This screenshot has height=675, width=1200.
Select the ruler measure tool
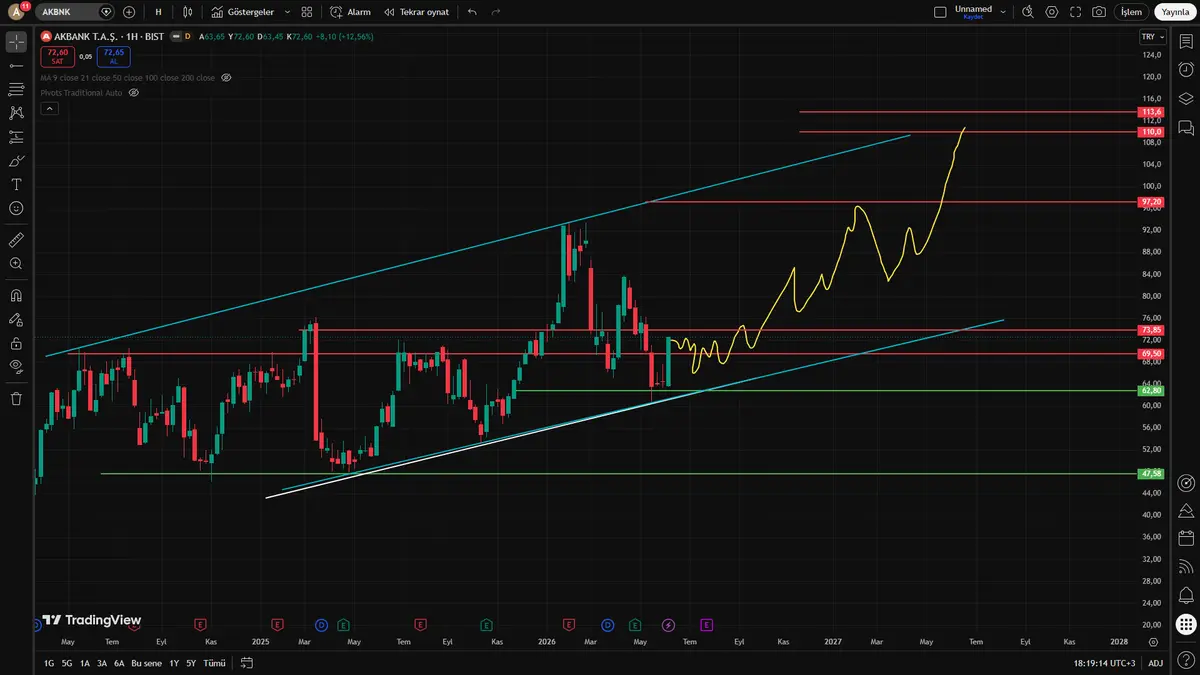click(15, 240)
